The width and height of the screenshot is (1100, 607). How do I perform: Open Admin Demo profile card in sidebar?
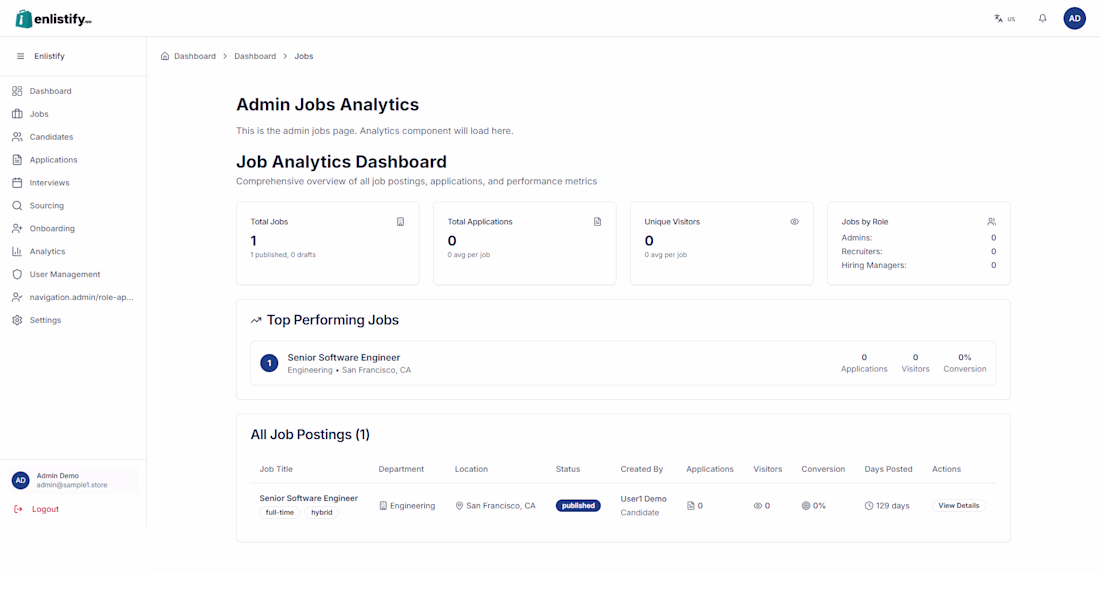coord(73,480)
